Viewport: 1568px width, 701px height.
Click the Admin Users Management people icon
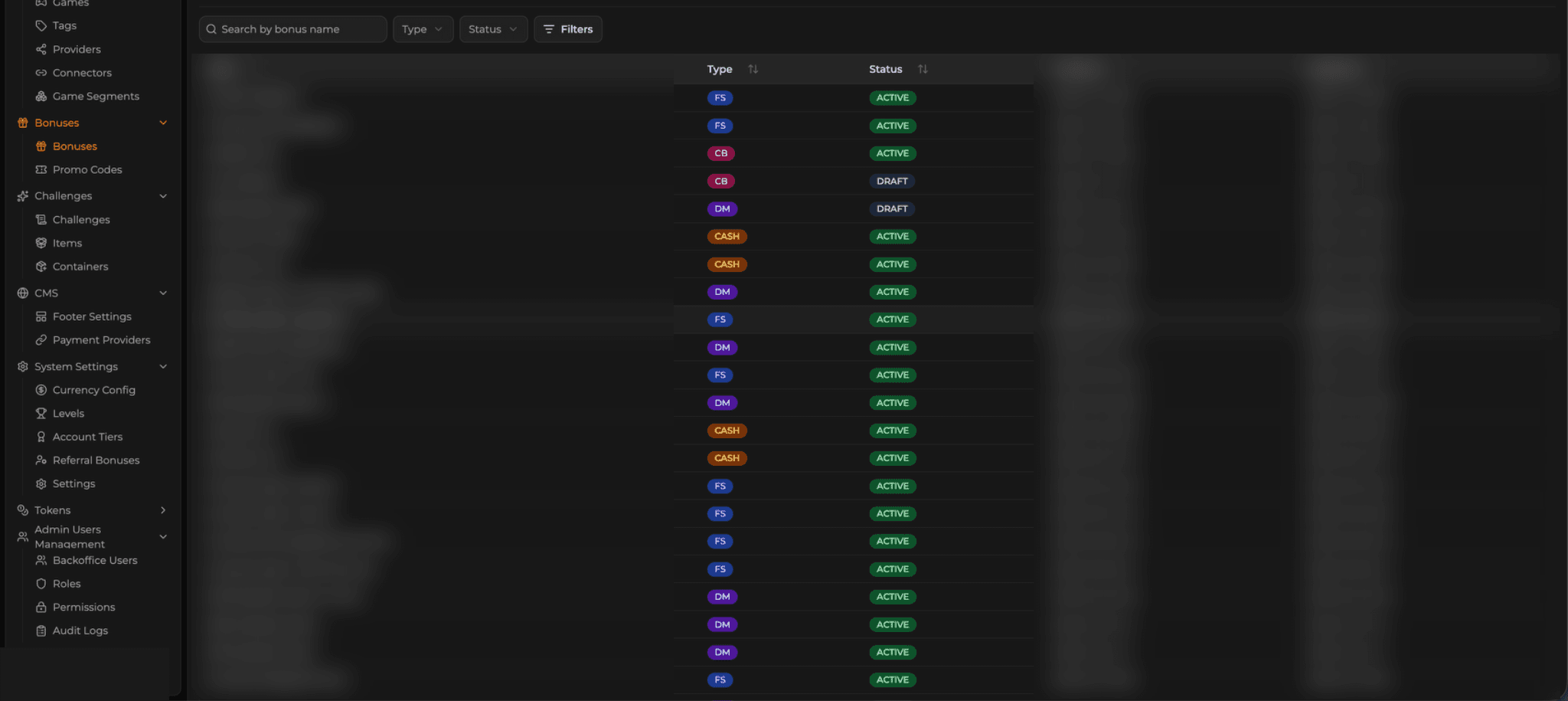pos(23,537)
